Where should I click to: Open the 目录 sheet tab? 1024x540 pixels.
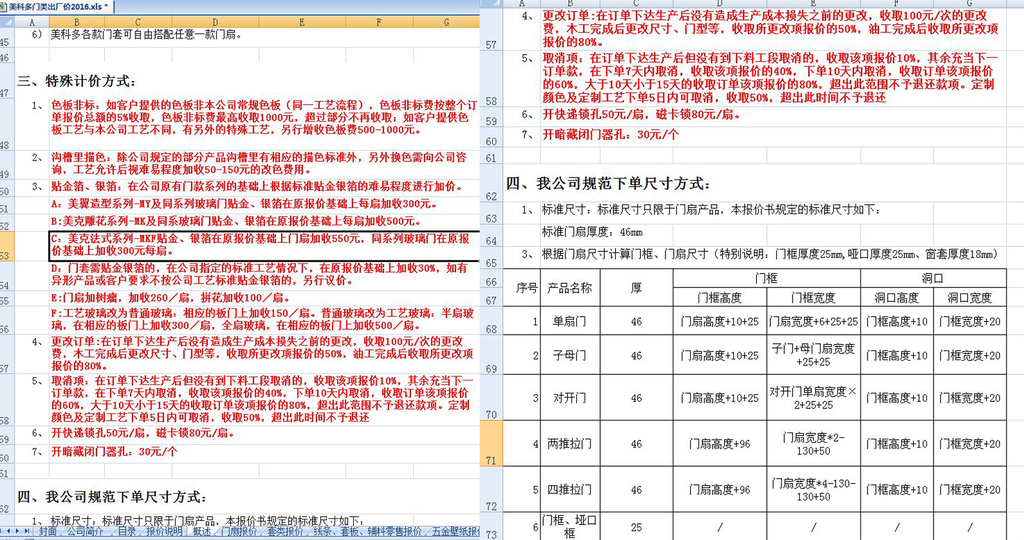click(127, 532)
